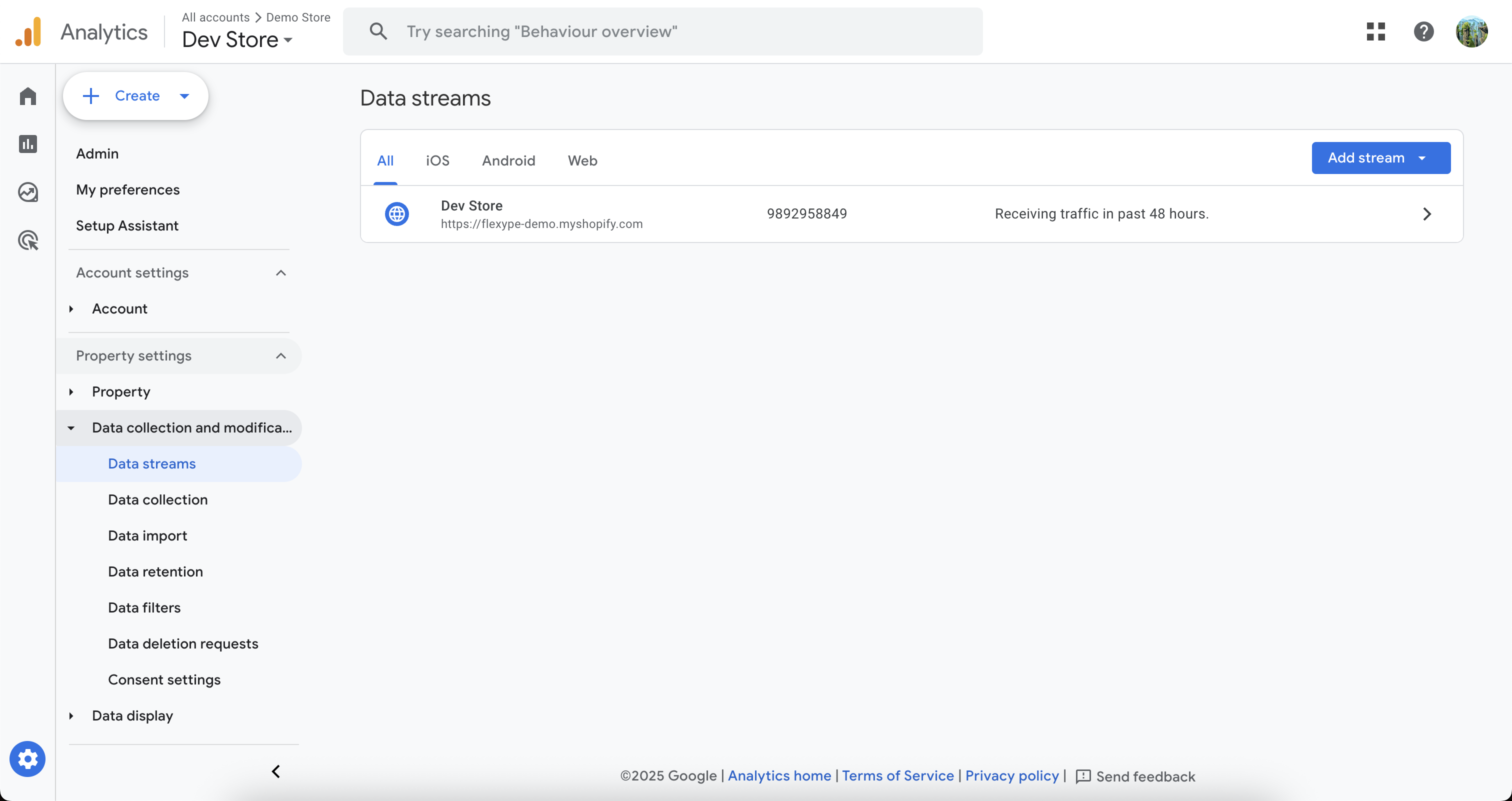Select Data retention in the sidebar
Image resolution: width=1512 pixels, height=801 pixels.
tap(155, 571)
